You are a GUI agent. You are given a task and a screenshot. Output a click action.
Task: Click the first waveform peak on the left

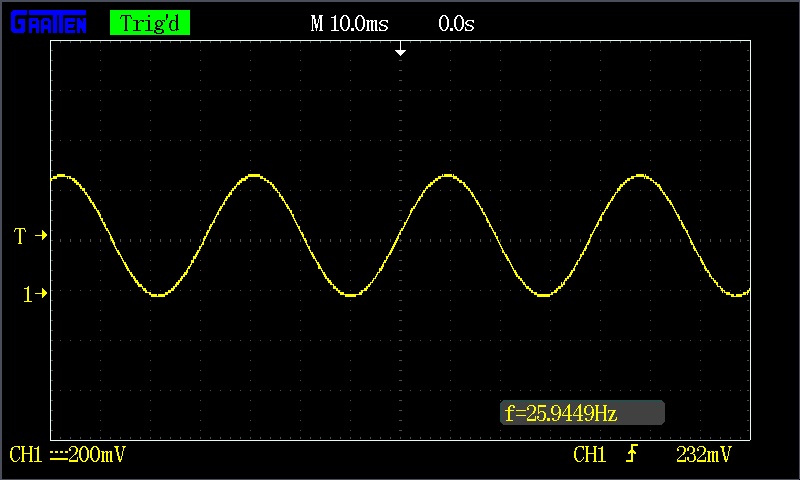[x=63, y=175]
